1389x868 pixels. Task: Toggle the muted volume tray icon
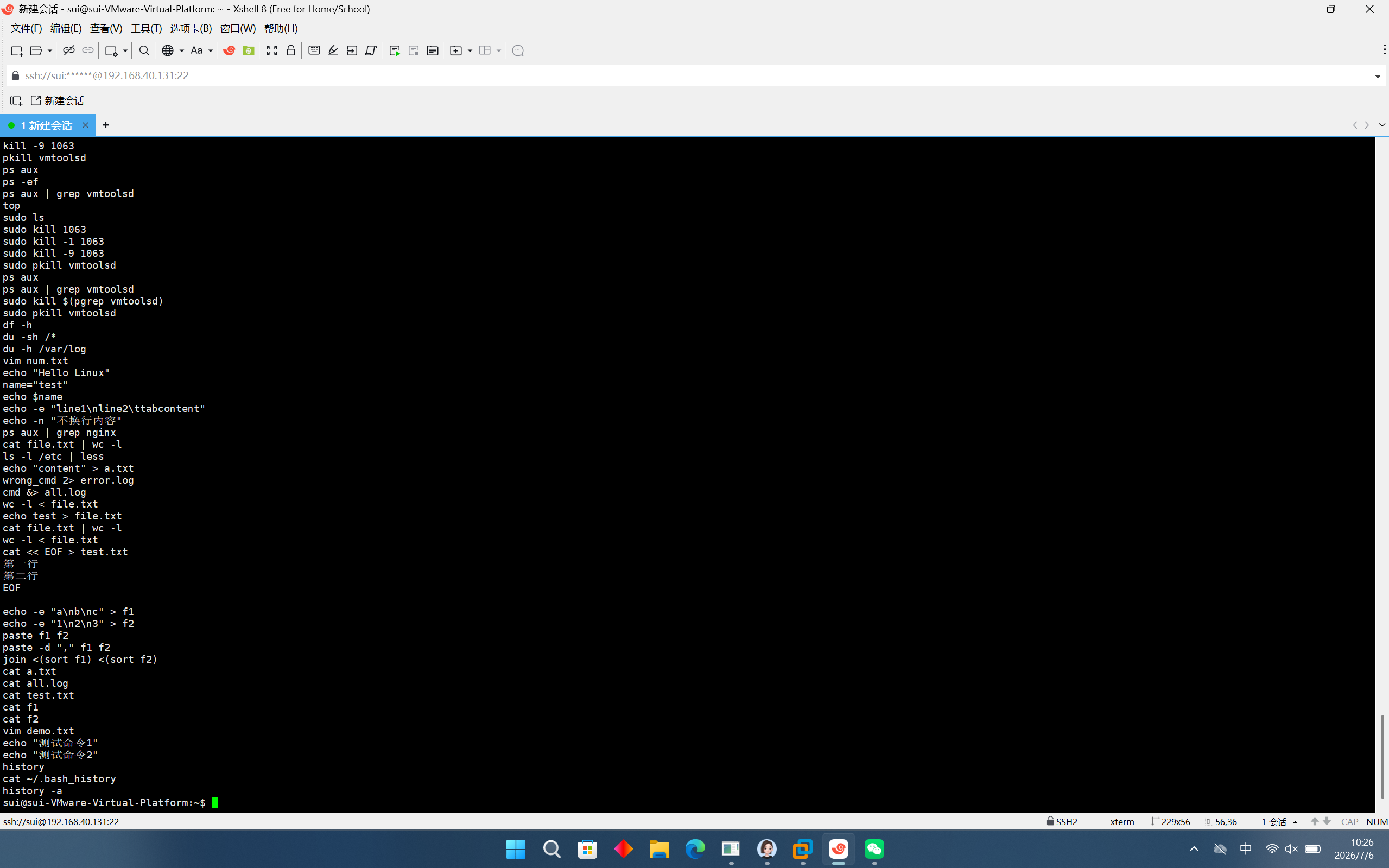1291,849
